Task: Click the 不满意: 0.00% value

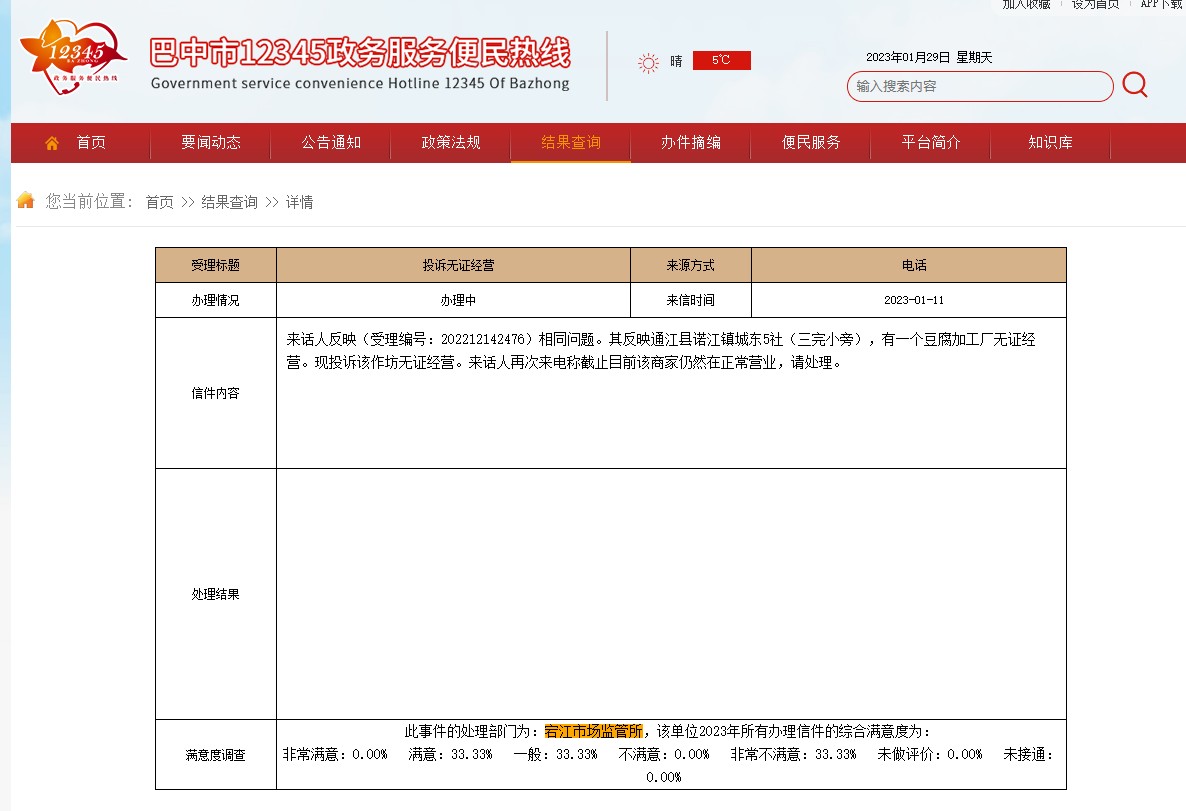Action: (x=664, y=755)
